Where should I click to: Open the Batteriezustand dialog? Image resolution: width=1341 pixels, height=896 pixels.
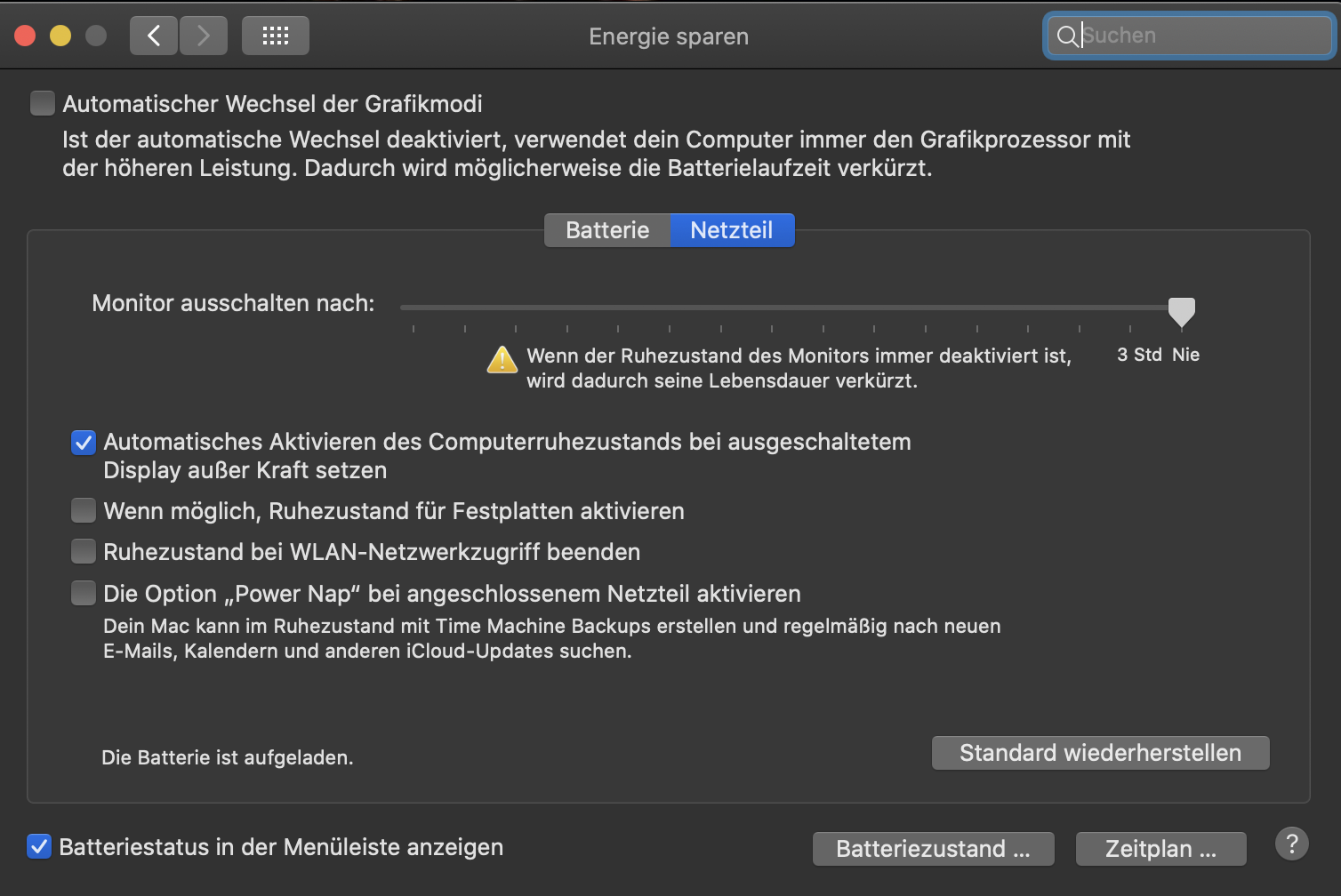point(934,849)
